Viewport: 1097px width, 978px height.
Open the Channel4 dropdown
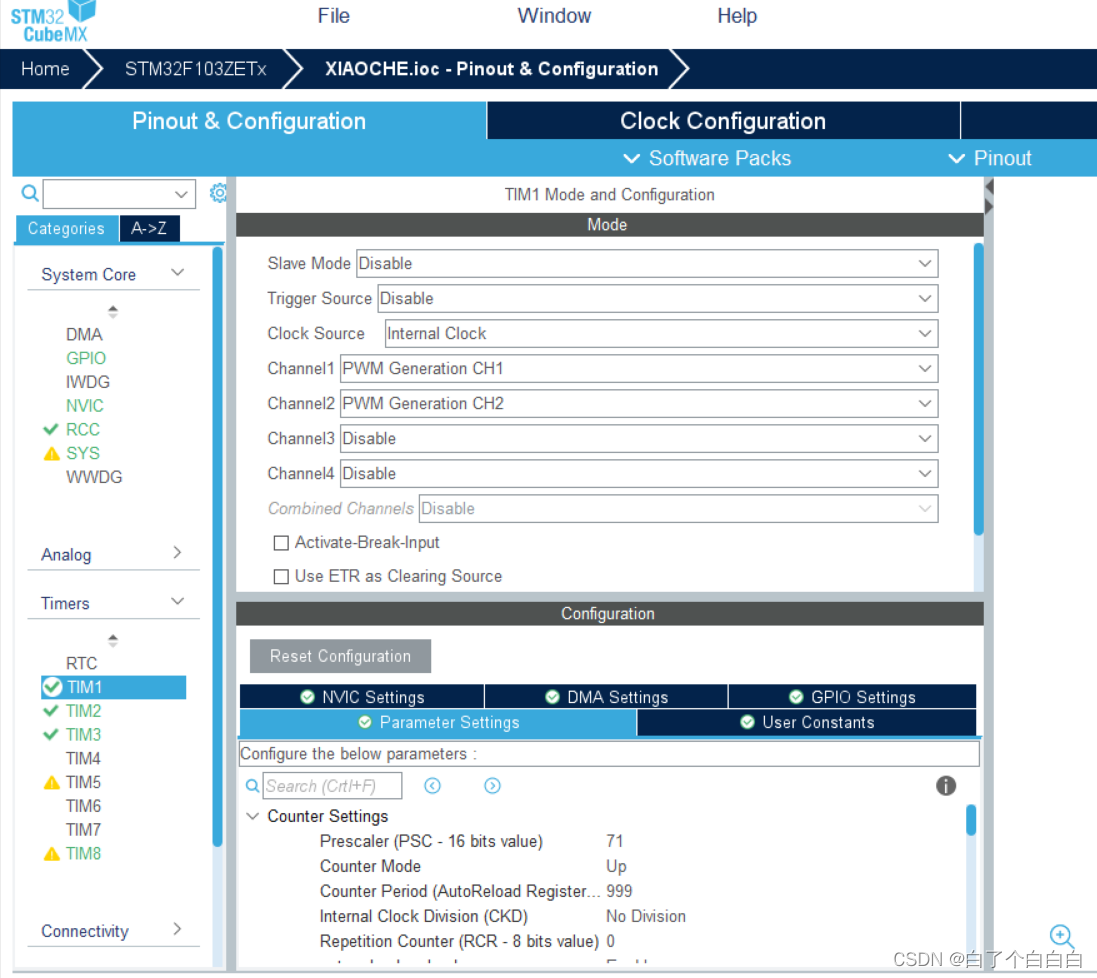pyautogui.click(x=638, y=474)
